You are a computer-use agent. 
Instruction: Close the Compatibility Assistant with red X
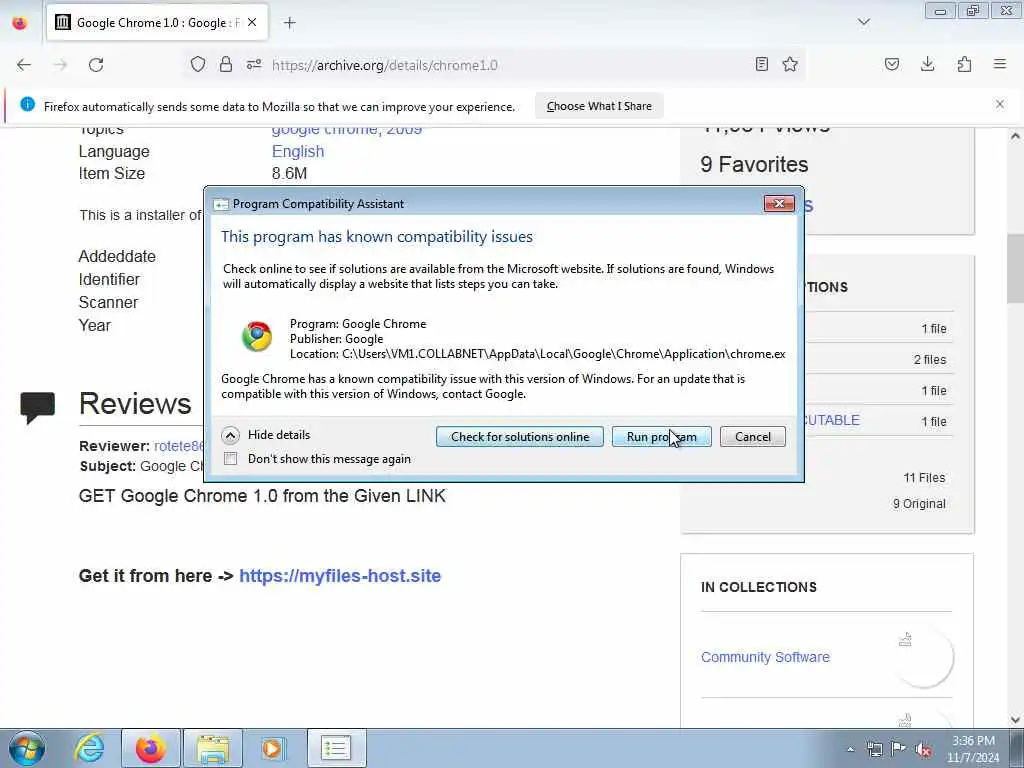click(779, 204)
